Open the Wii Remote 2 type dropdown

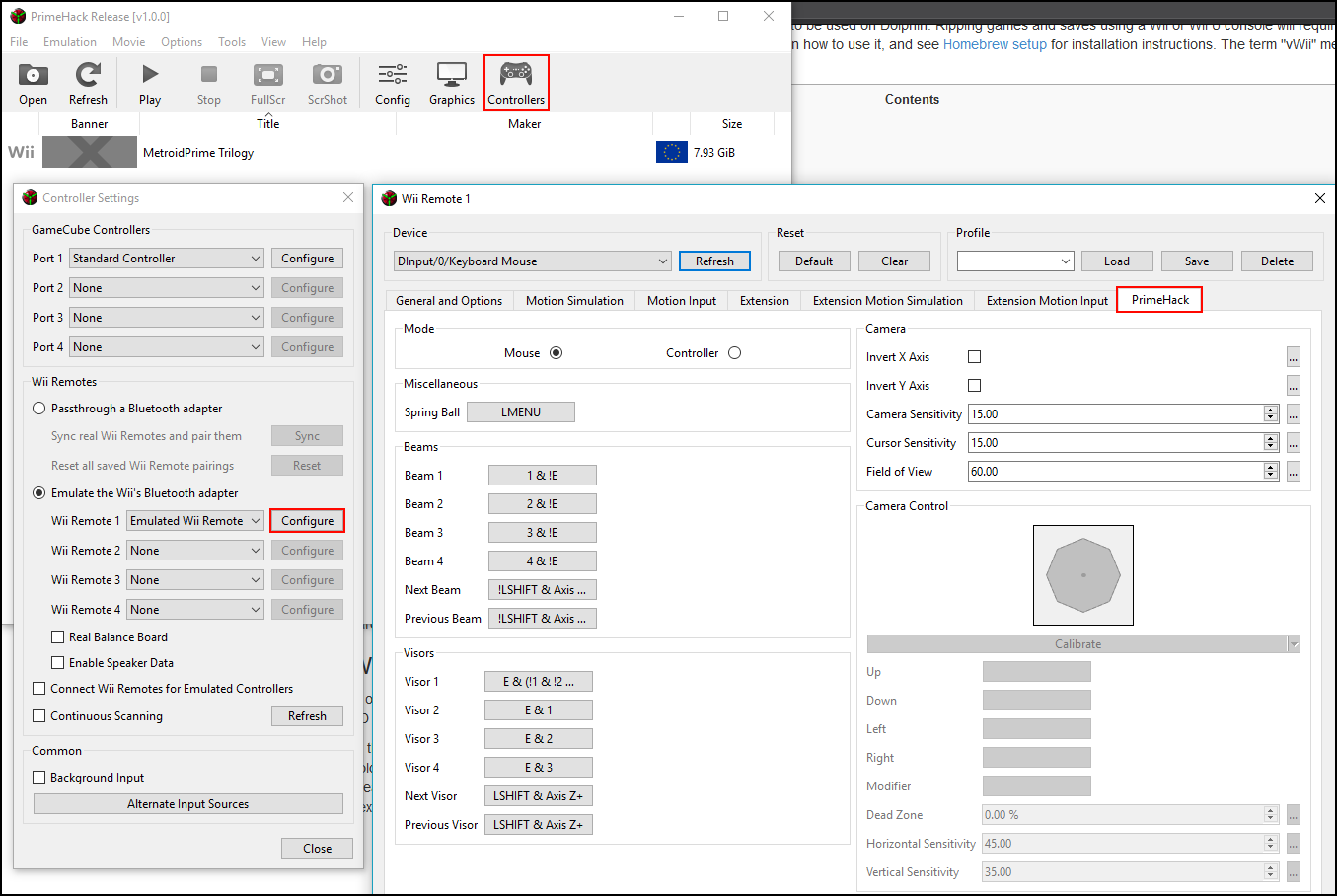tap(195, 551)
